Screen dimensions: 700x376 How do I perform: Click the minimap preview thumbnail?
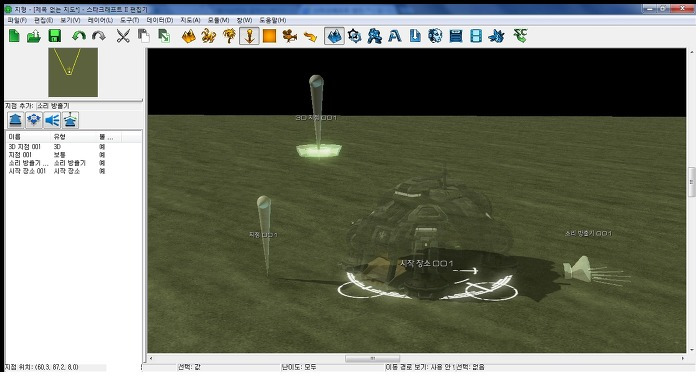[73, 72]
